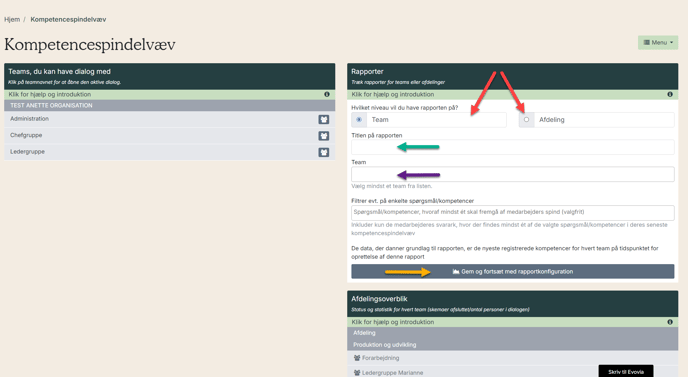Click group icon next to Forarbejdning

(357, 358)
